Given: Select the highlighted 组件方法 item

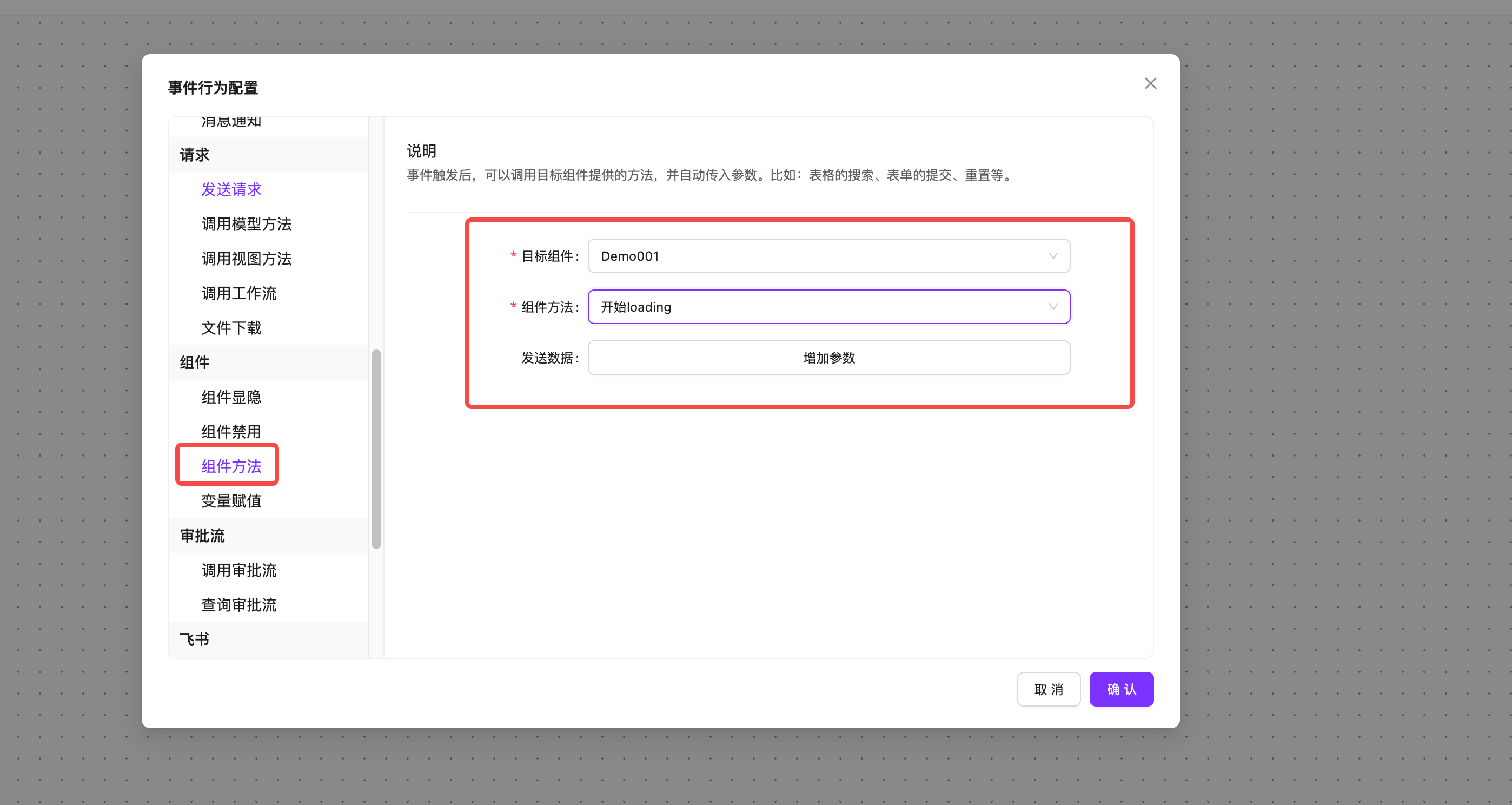Looking at the screenshot, I should [x=230, y=466].
